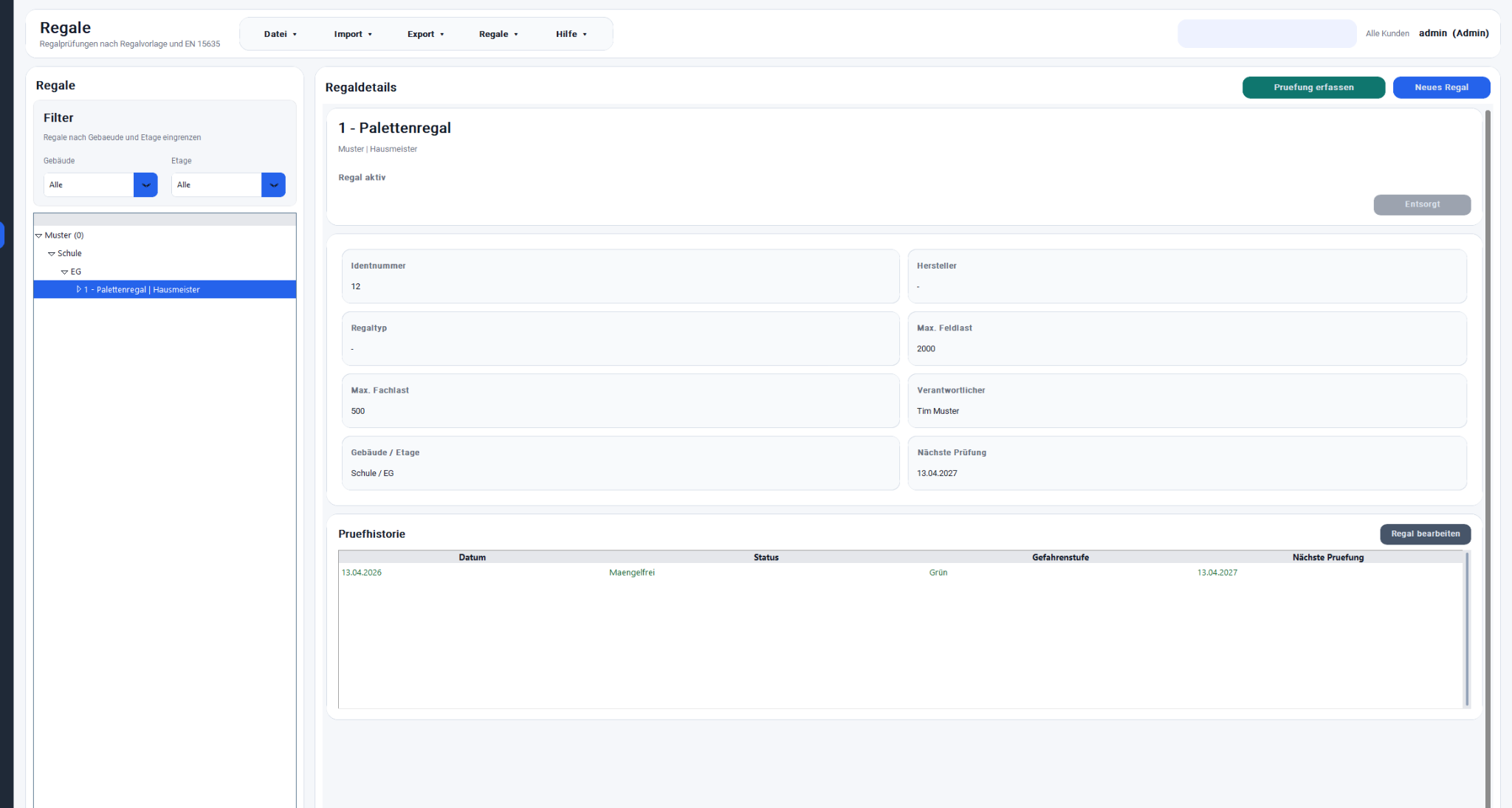1512x808 pixels.
Task: Collapse the Muster (0) tree node
Action: [39, 235]
